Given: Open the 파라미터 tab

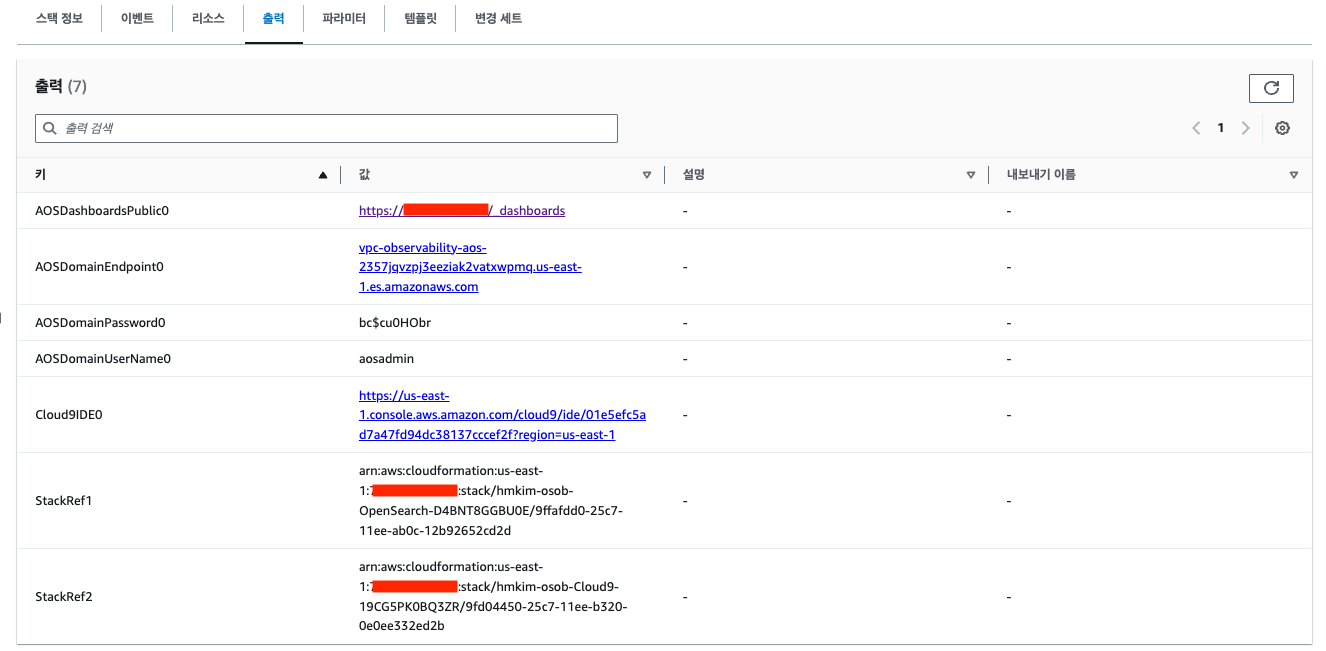Looking at the screenshot, I should 344,19.
